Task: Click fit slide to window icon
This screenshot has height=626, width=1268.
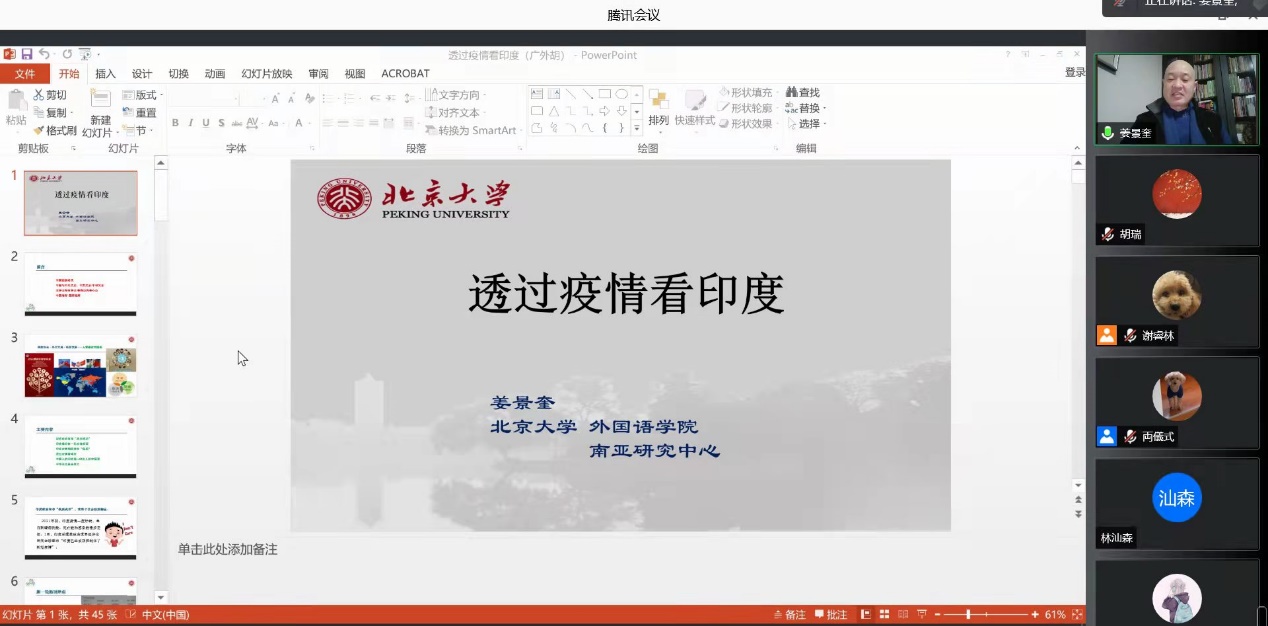Action: tap(1077, 615)
